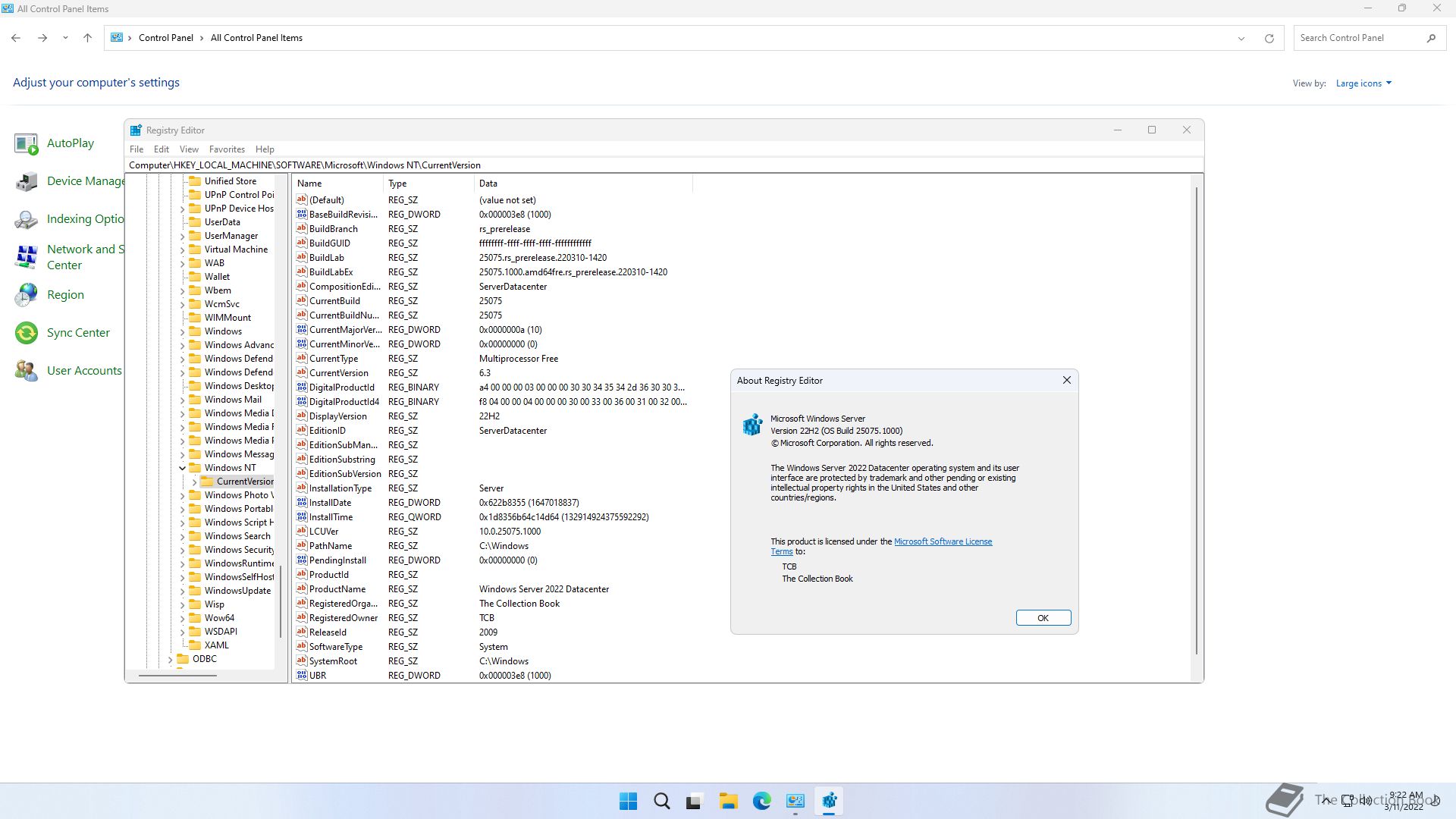Click the Refresh icon in Control Panel address bar
1456x819 pixels.
pyautogui.click(x=1269, y=38)
